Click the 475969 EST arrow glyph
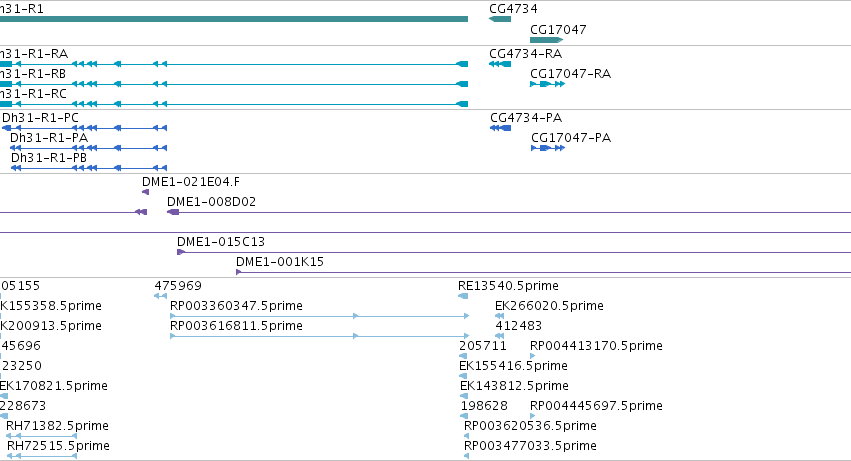The width and height of the screenshot is (851, 461). click(160, 296)
